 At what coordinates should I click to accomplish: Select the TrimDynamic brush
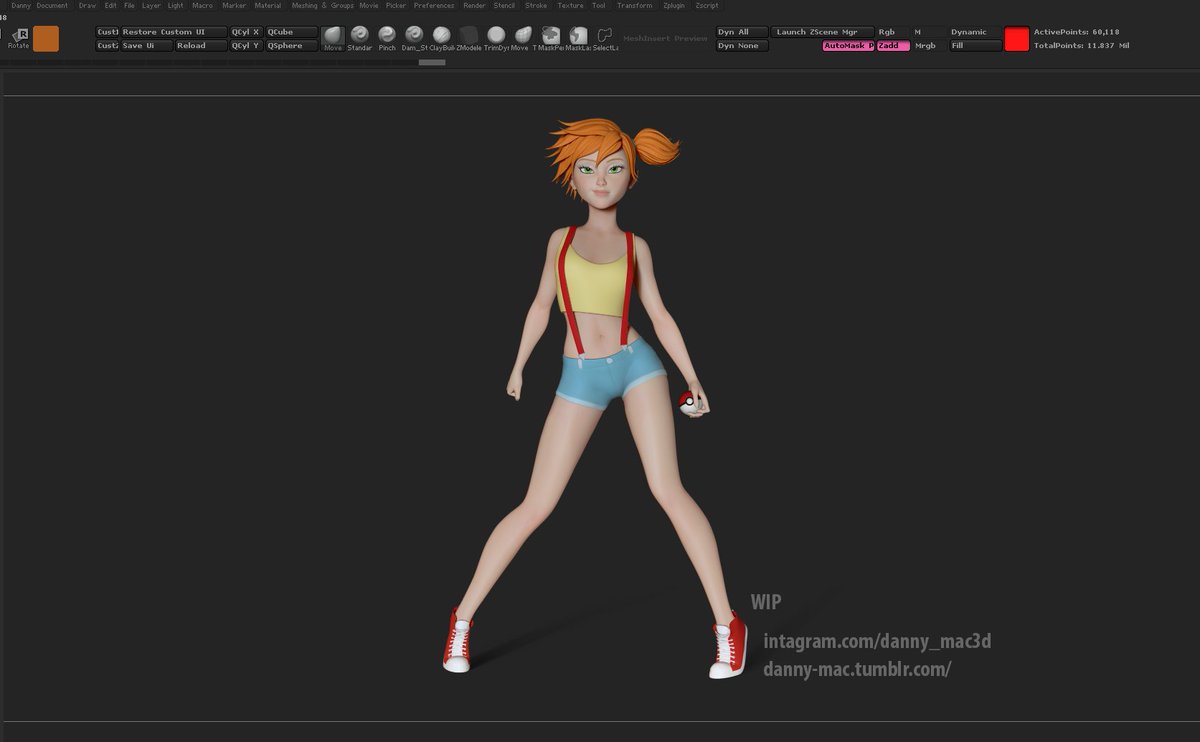(496, 38)
